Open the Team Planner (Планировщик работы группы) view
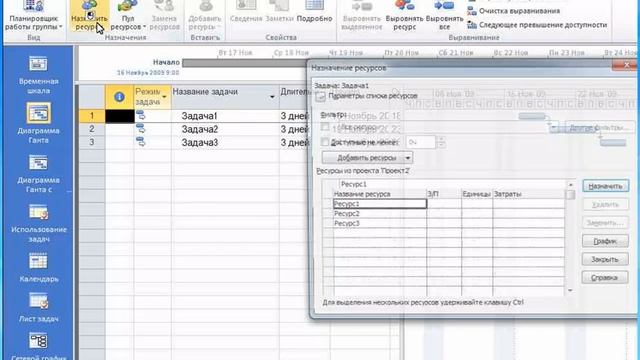Screen dimensions: 640x360 click(x=34, y=16)
